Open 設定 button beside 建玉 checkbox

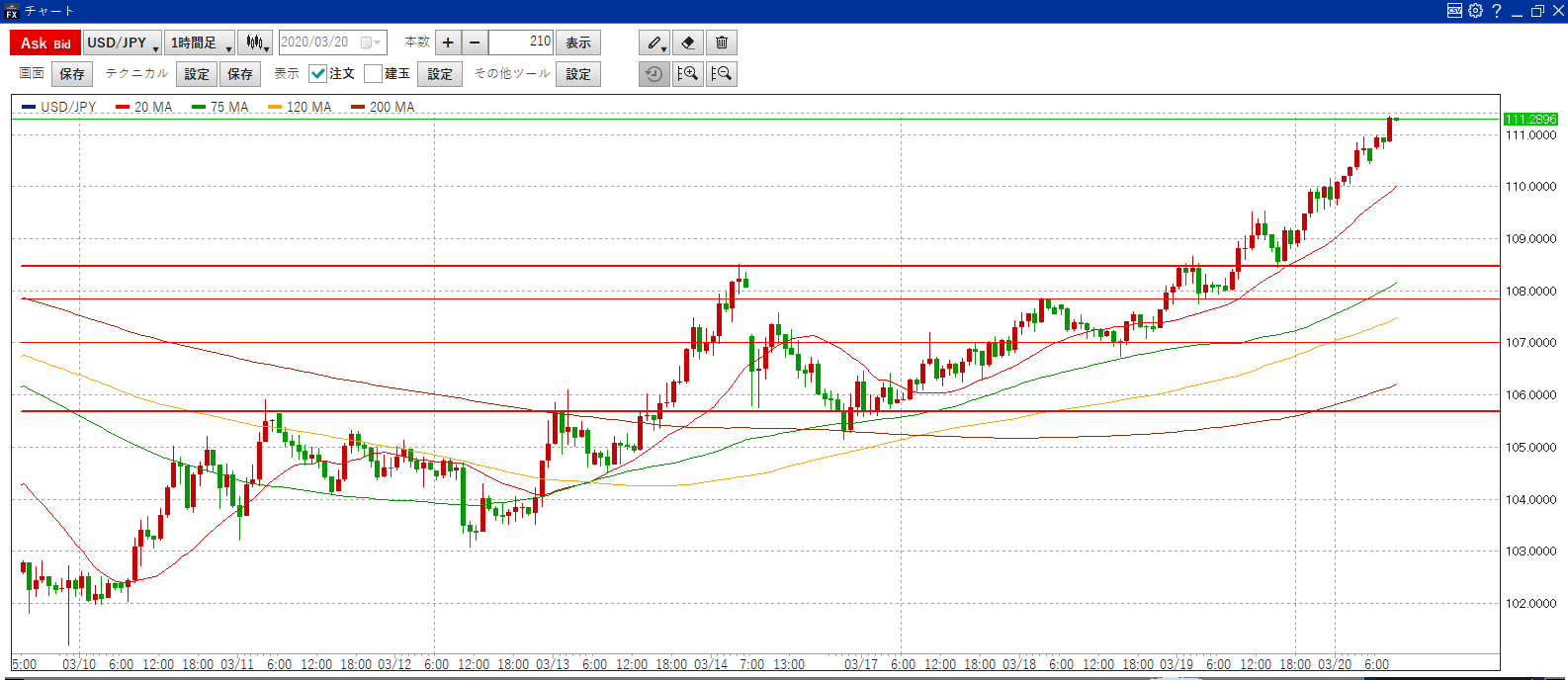(x=440, y=74)
